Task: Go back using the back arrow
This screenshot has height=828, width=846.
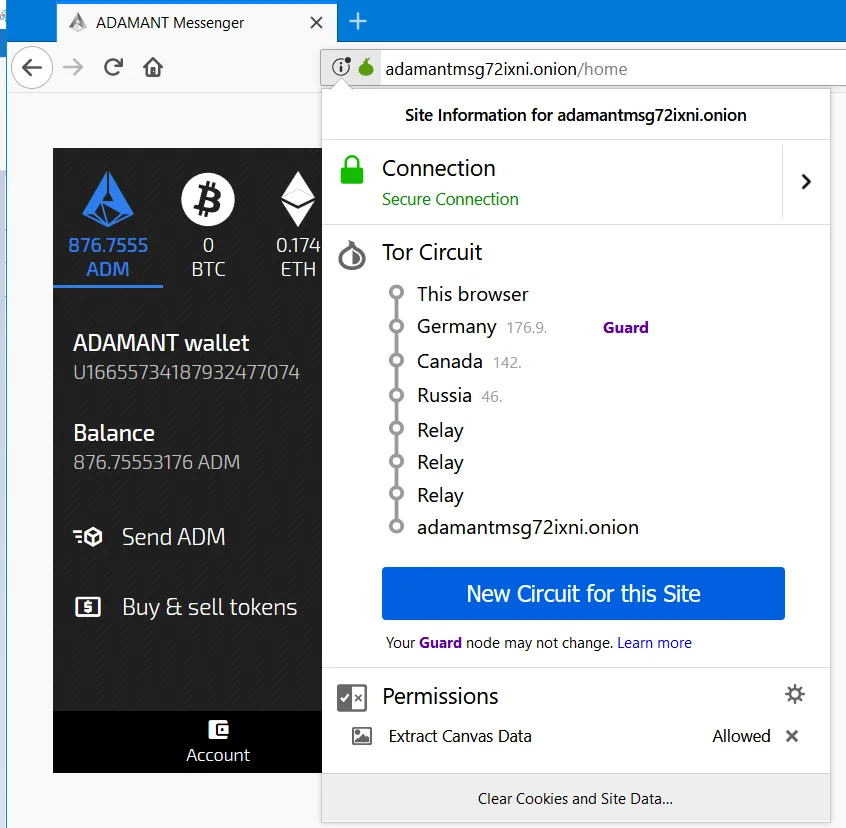Action: pos(32,67)
